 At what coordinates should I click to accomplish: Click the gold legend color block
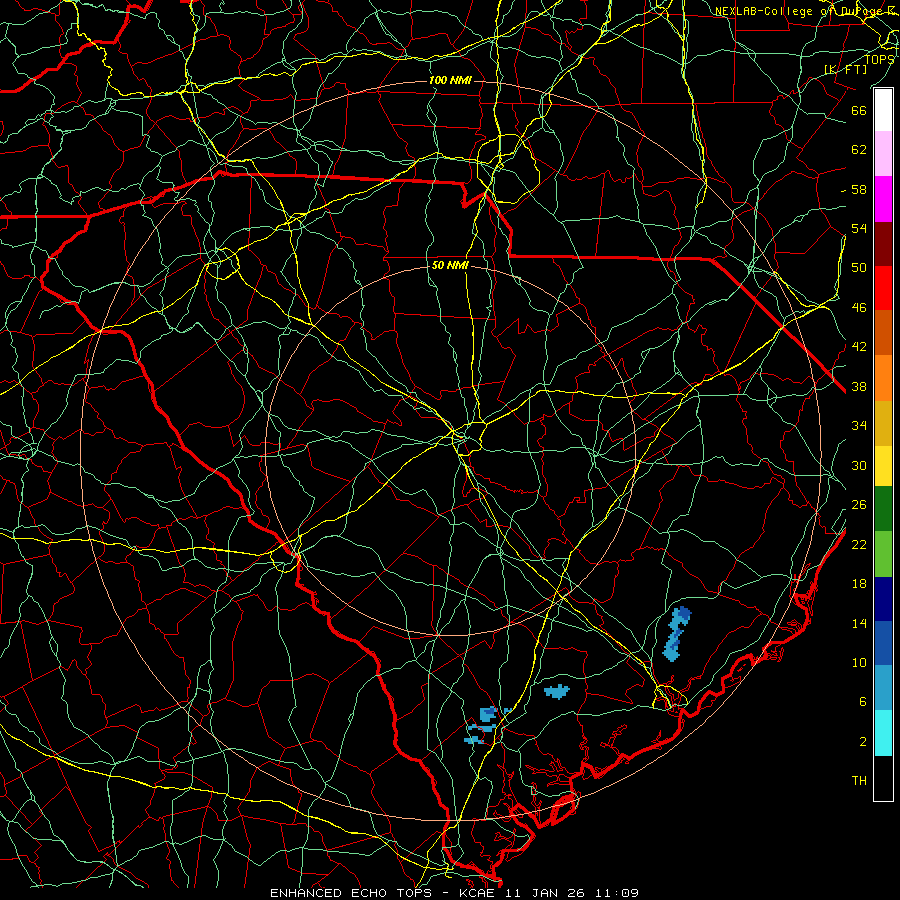pos(883,423)
